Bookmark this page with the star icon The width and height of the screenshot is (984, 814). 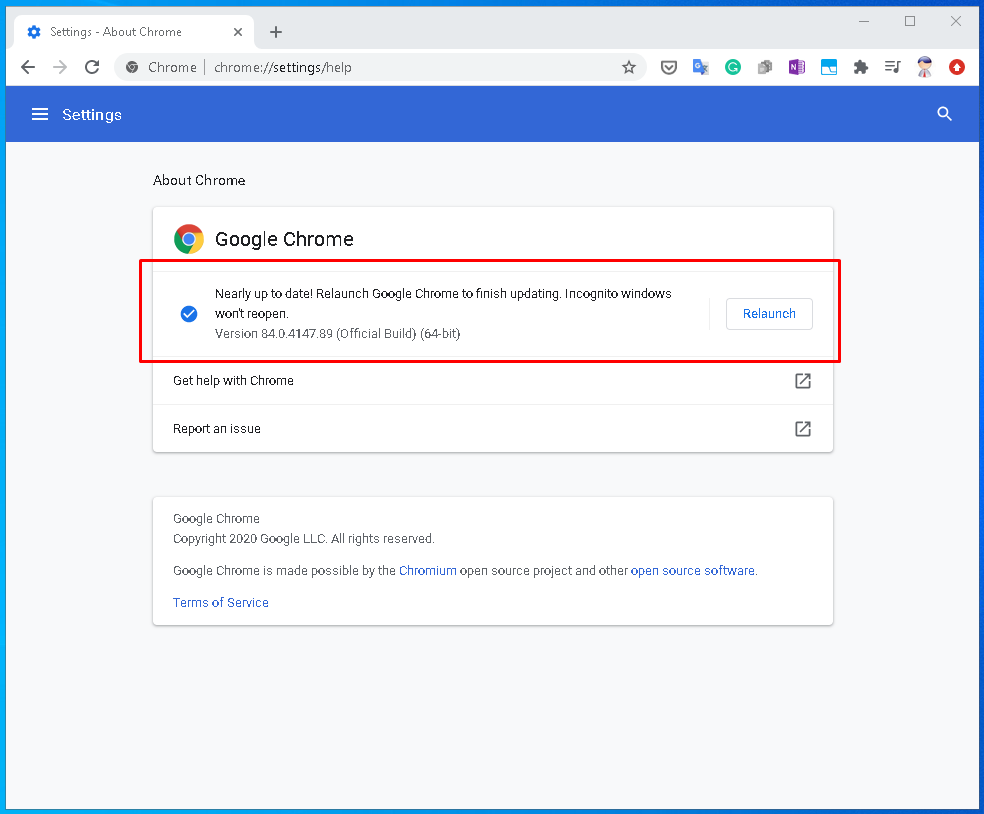[629, 67]
